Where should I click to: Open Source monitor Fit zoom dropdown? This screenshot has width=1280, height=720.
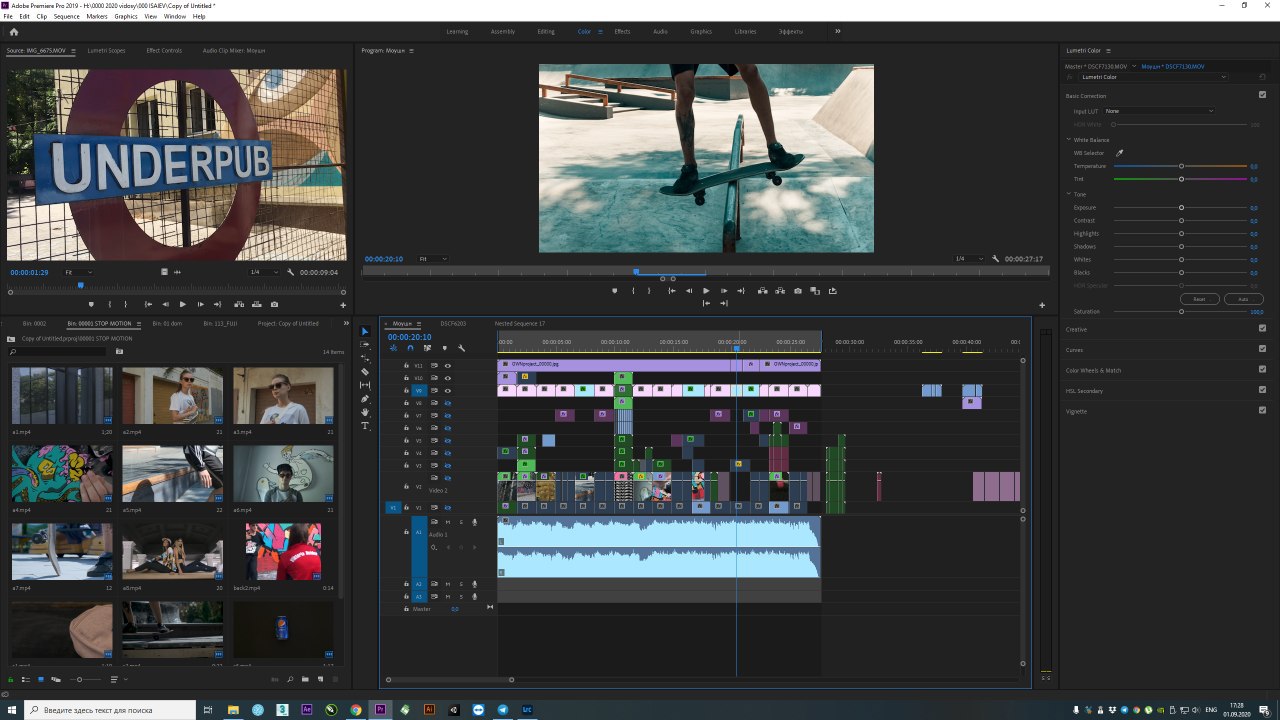tap(78, 272)
